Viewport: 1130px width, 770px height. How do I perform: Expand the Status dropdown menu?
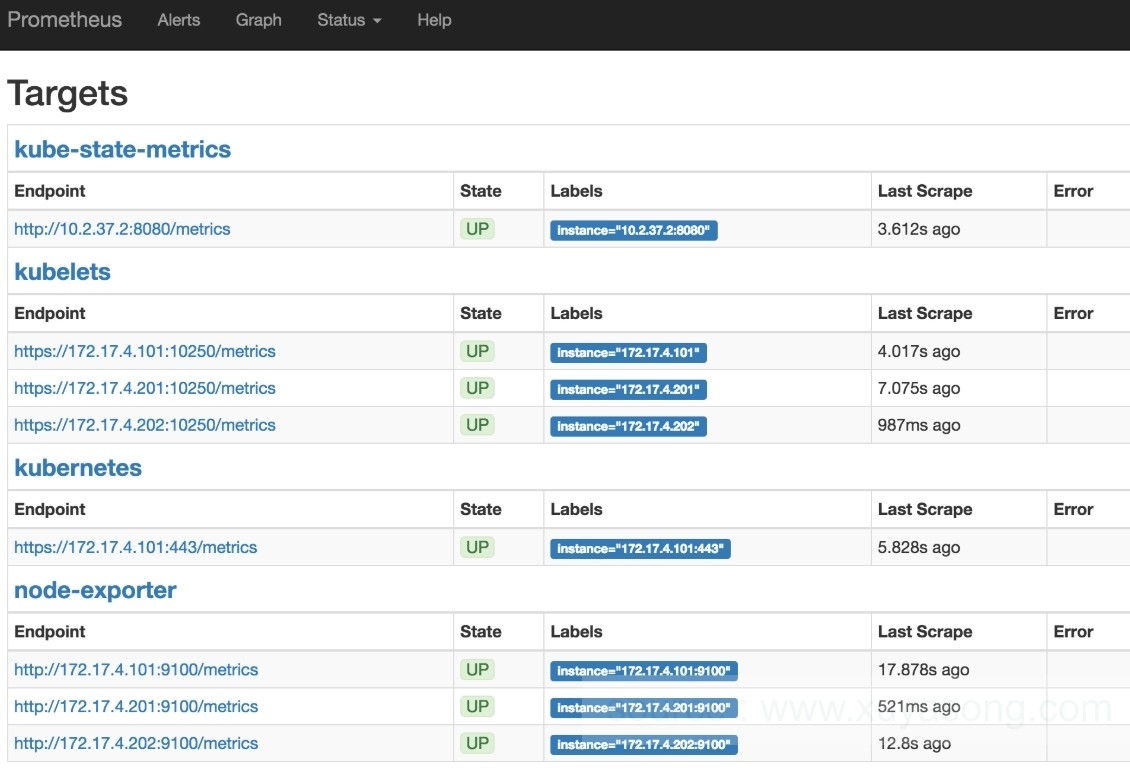tap(349, 20)
